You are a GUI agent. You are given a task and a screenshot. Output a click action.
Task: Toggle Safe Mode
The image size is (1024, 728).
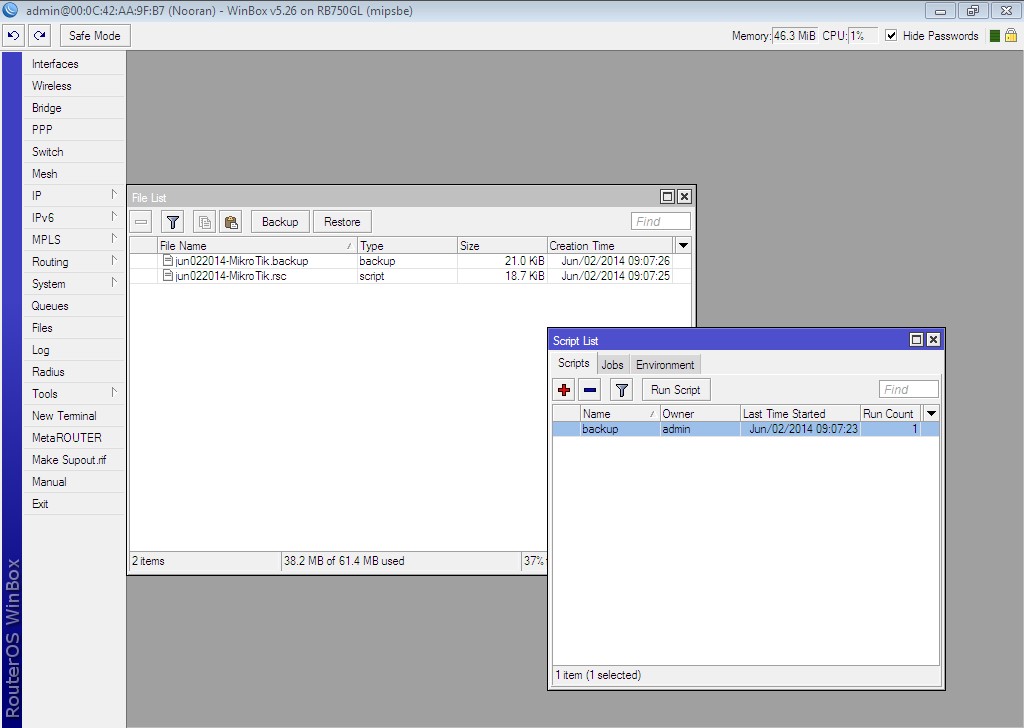point(95,35)
